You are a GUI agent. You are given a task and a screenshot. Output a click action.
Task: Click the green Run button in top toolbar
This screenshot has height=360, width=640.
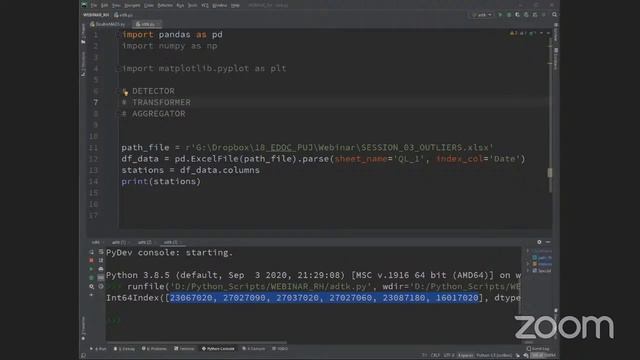(x=500, y=15)
